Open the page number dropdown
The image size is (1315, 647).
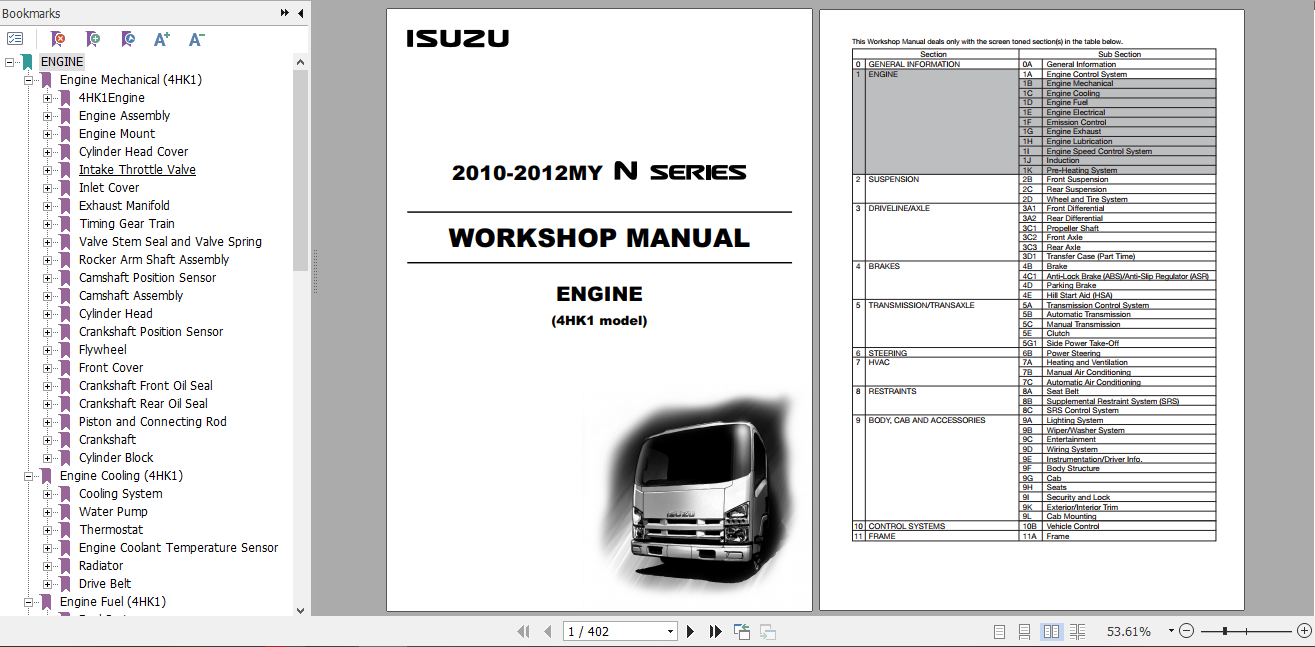coord(671,631)
